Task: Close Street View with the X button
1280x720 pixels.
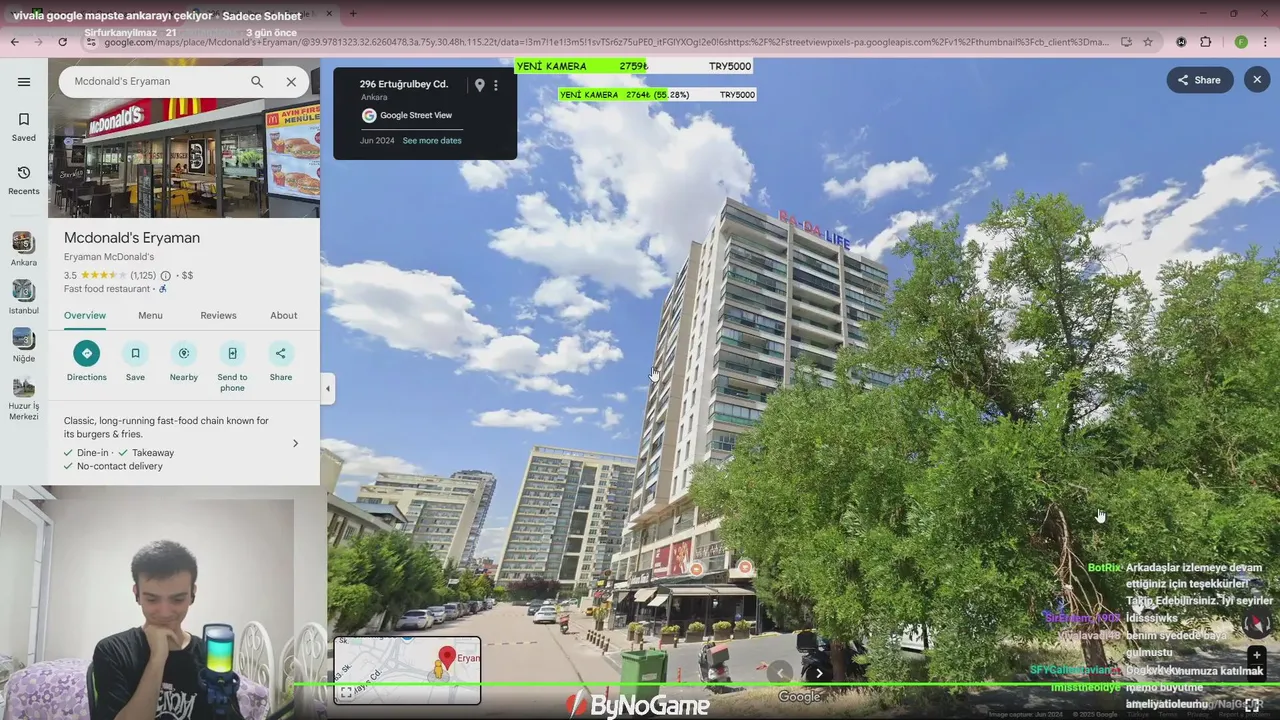Action: 1257,80
